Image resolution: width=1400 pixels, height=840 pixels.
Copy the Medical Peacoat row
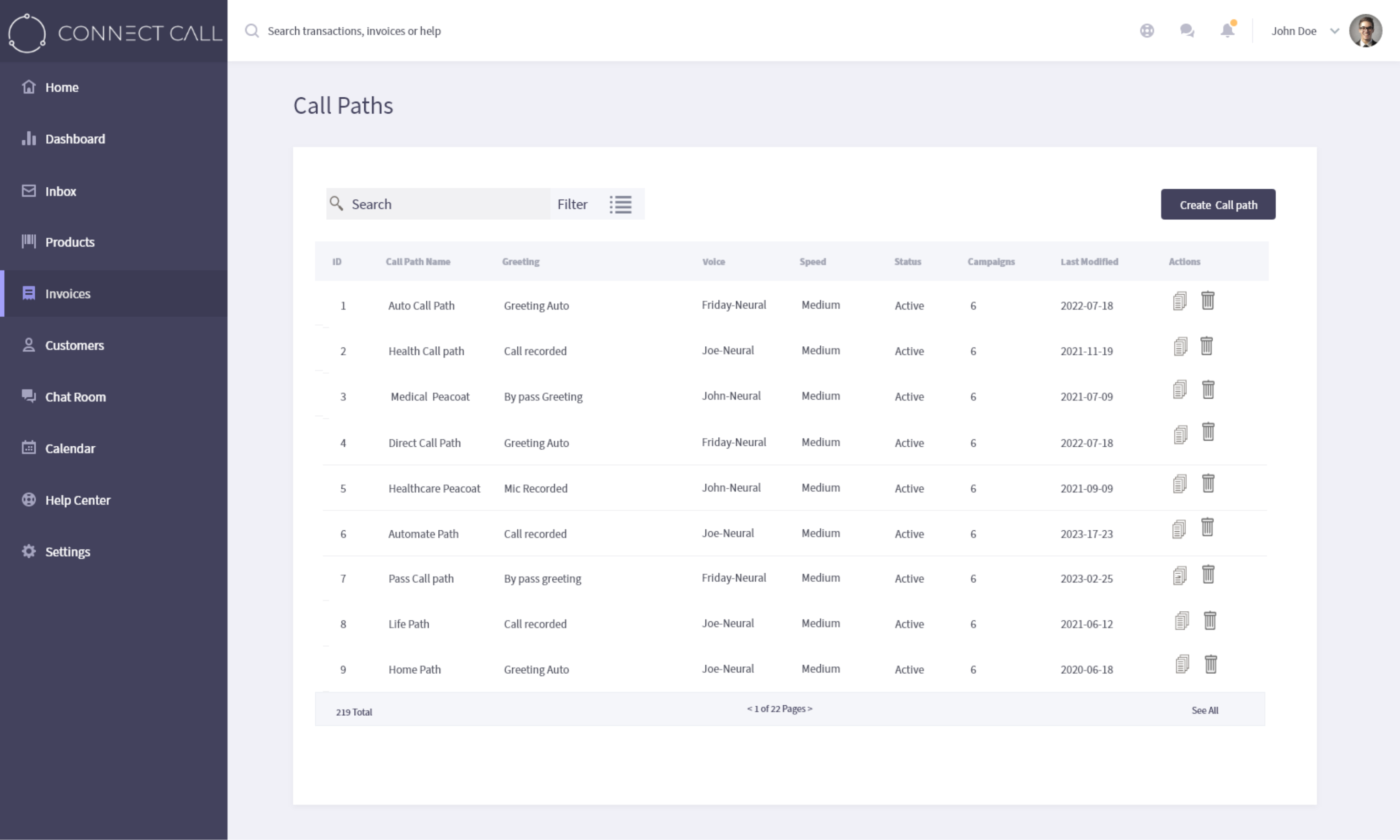pos(1180,390)
